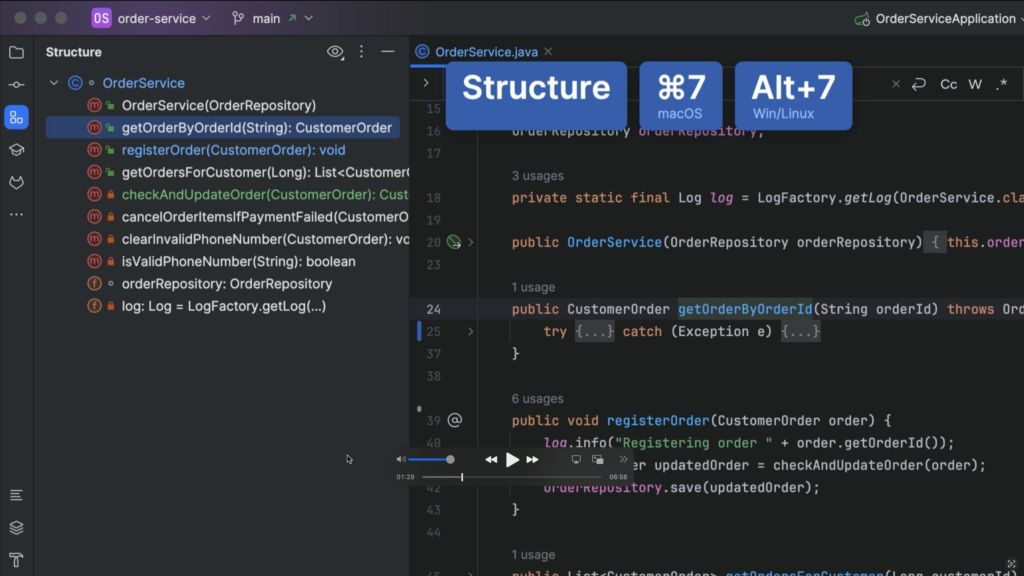The width and height of the screenshot is (1024, 576).
Task: Click the AirPlay icon in video controls
Action: (x=576, y=460)
